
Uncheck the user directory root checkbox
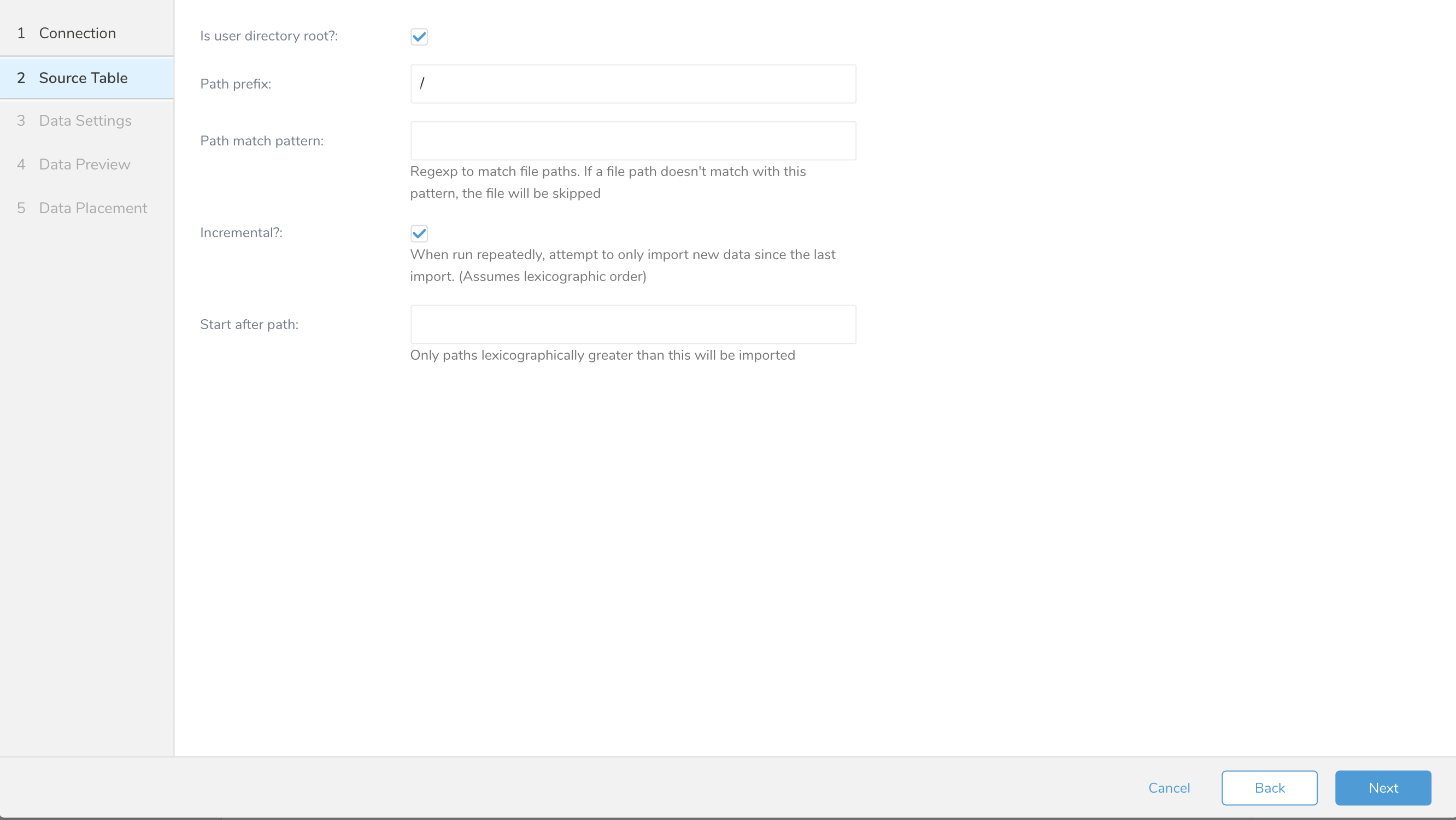point(419,37)
